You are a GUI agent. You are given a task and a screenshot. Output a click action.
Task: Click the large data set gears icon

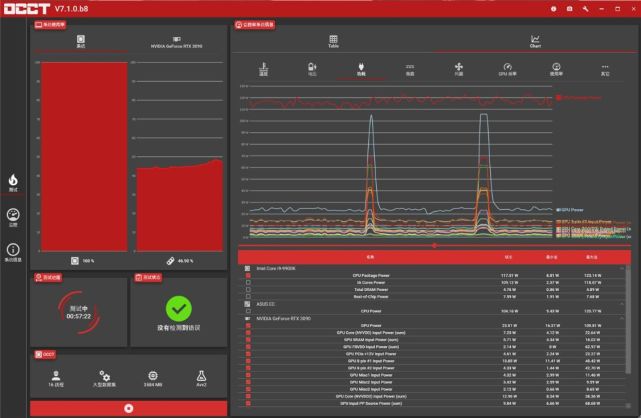point(104,376)
